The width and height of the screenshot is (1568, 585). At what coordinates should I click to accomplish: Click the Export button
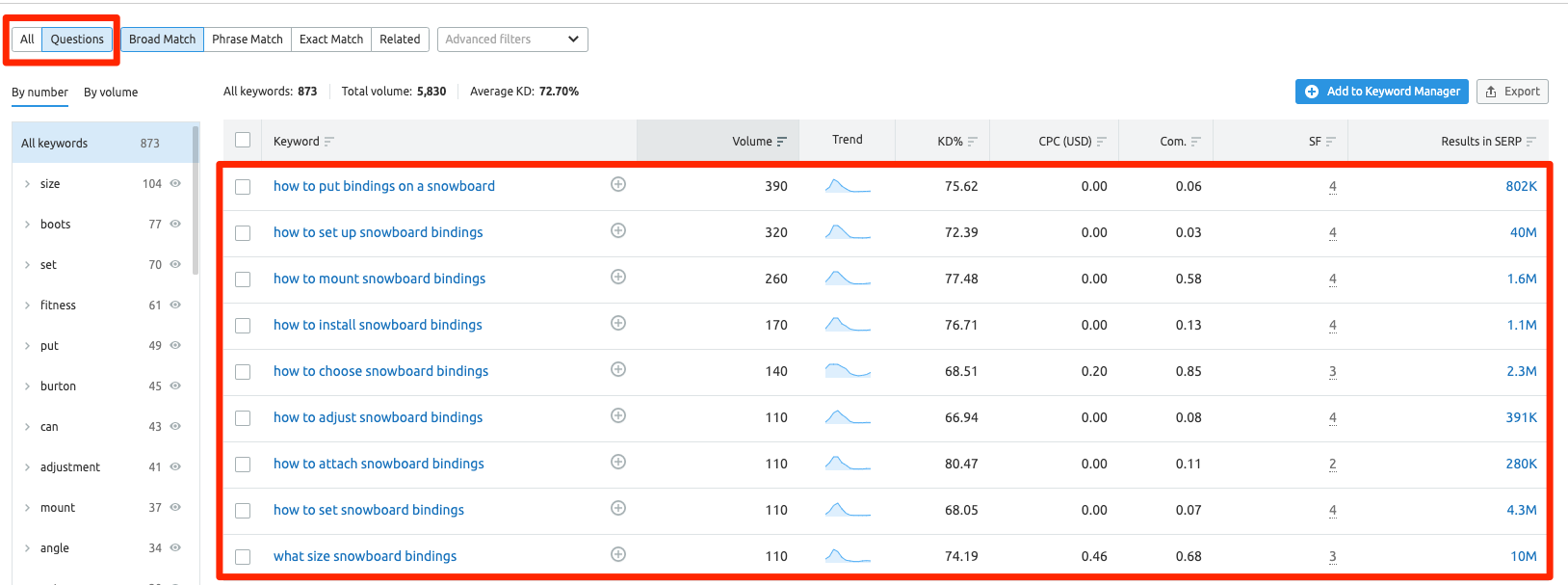(x=1512, y=92)
